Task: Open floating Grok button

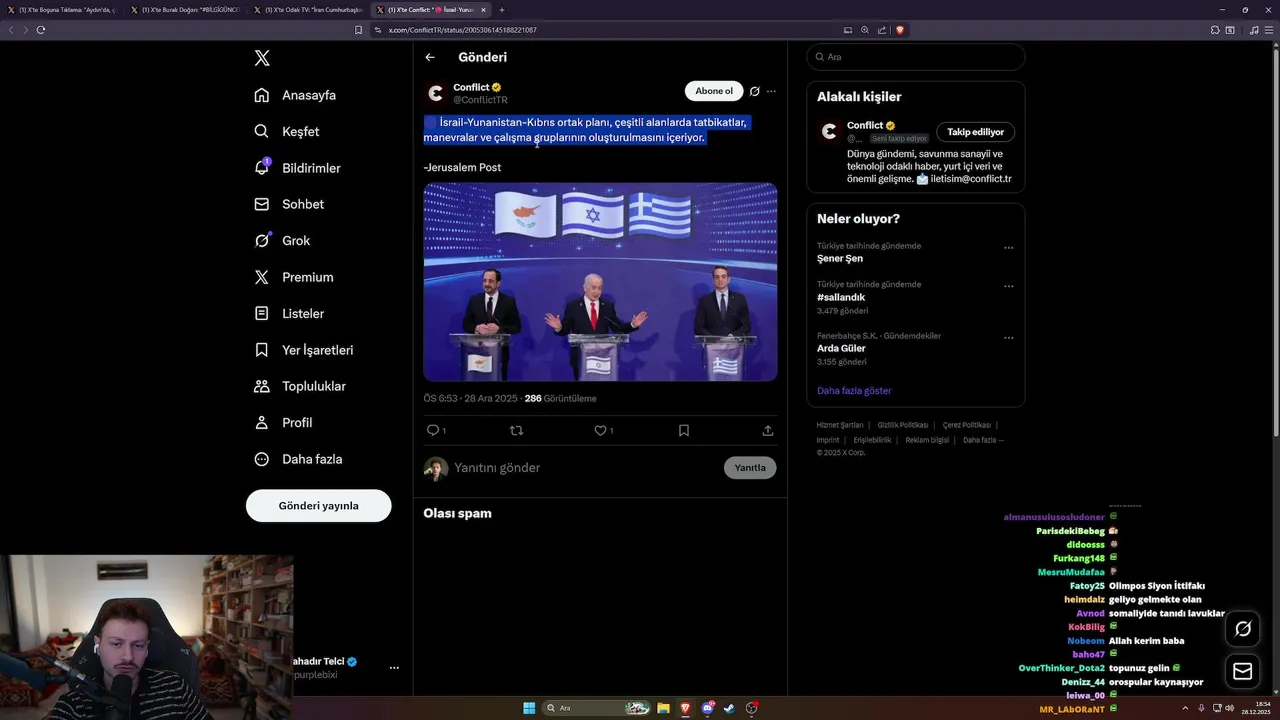Action: tap(1243, 629)
